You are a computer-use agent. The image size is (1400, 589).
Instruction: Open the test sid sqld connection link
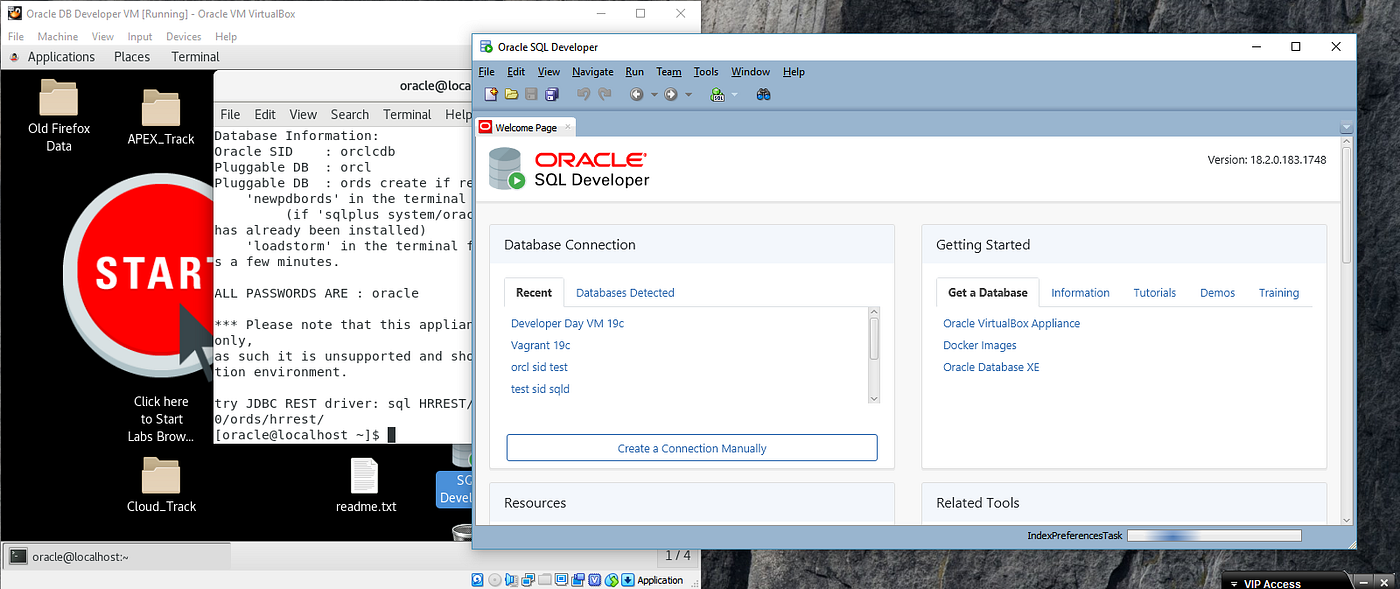coord(540,389)
